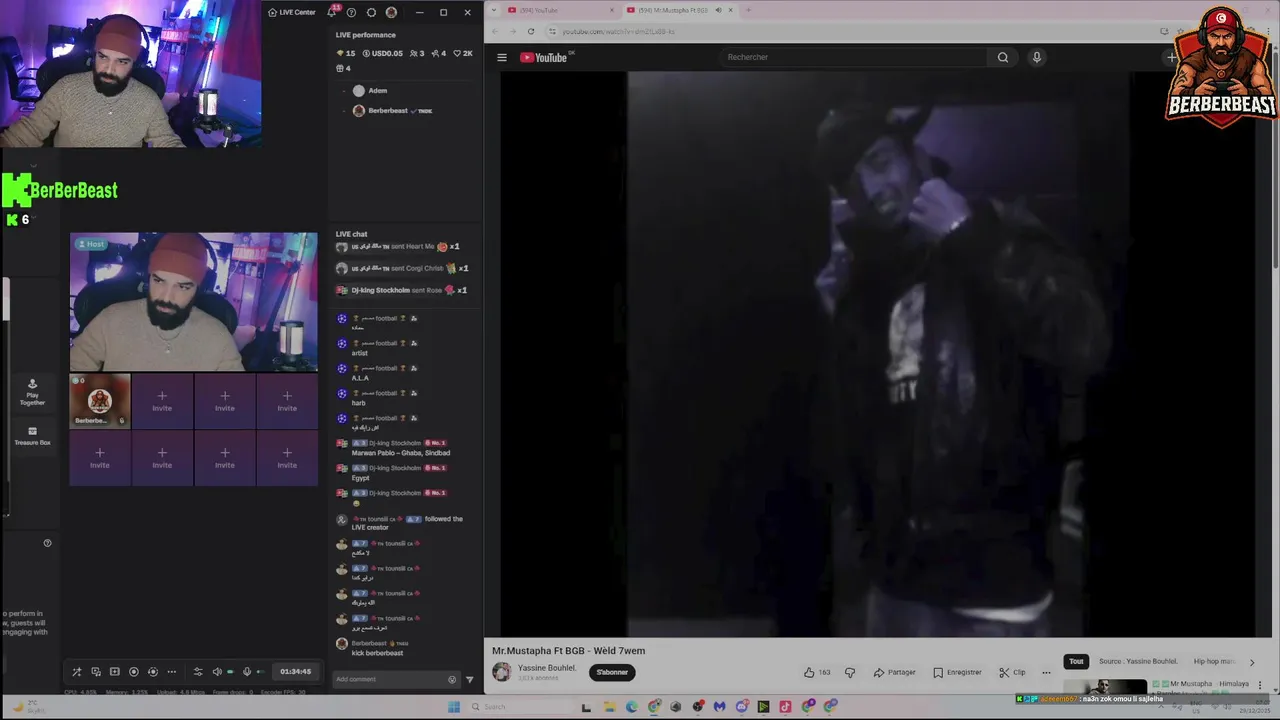Open the notifications bell in LIVE Center

tap(332, 12)
